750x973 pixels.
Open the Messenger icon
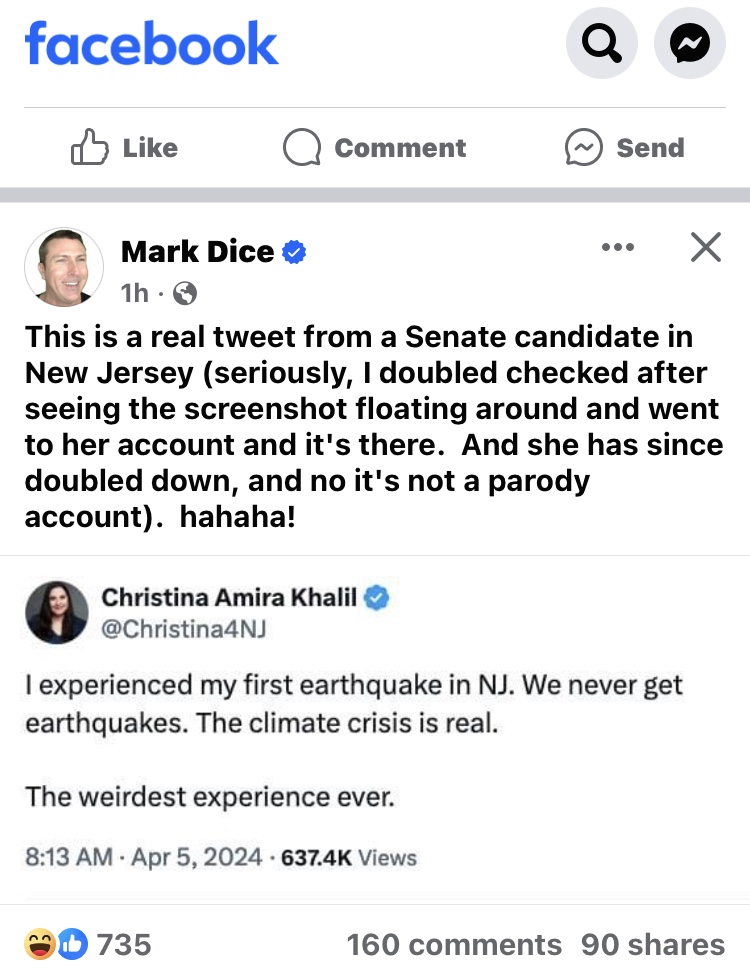click(x=689, y=42)
